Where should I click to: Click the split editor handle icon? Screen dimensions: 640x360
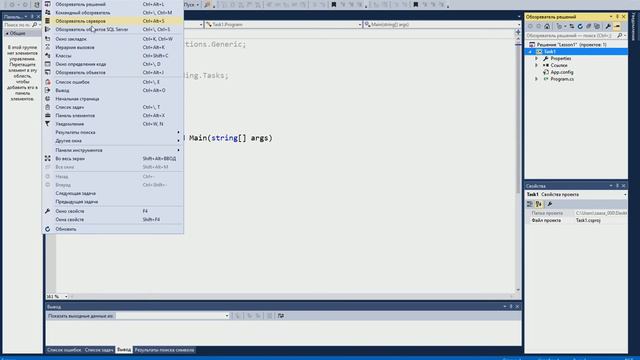pos(518,31)
